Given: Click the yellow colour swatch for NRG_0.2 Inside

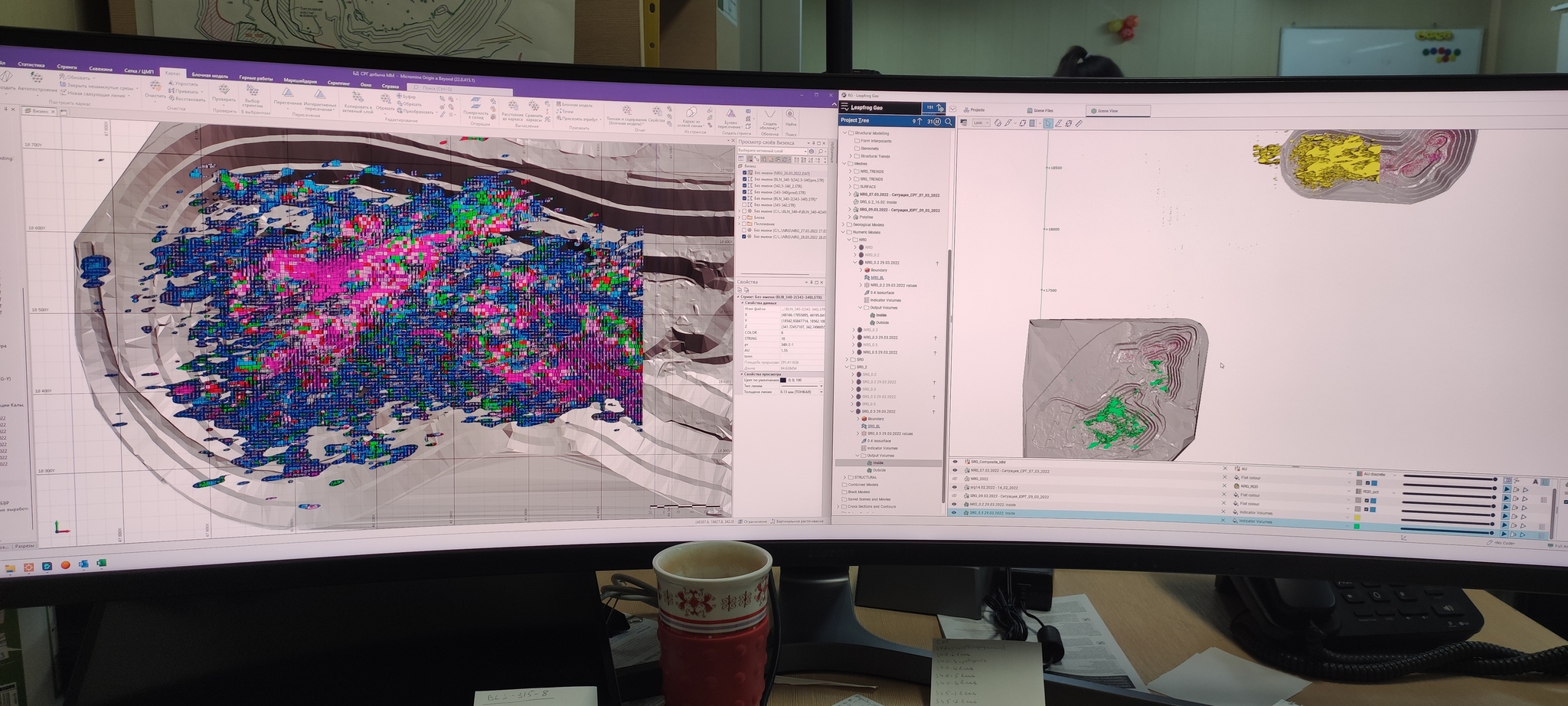Looking at the screenshot, I should [1357, 518].
